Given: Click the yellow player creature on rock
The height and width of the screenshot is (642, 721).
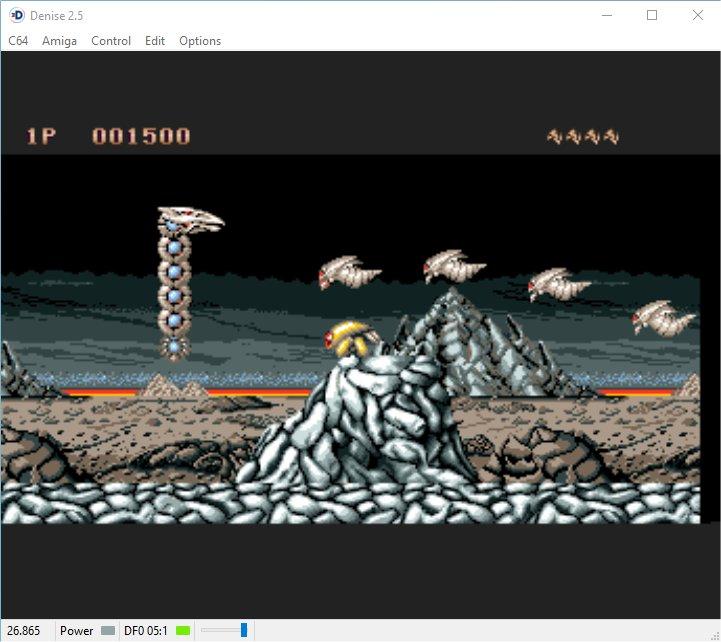Looking at the screenshot, I should tap(351, 339).
